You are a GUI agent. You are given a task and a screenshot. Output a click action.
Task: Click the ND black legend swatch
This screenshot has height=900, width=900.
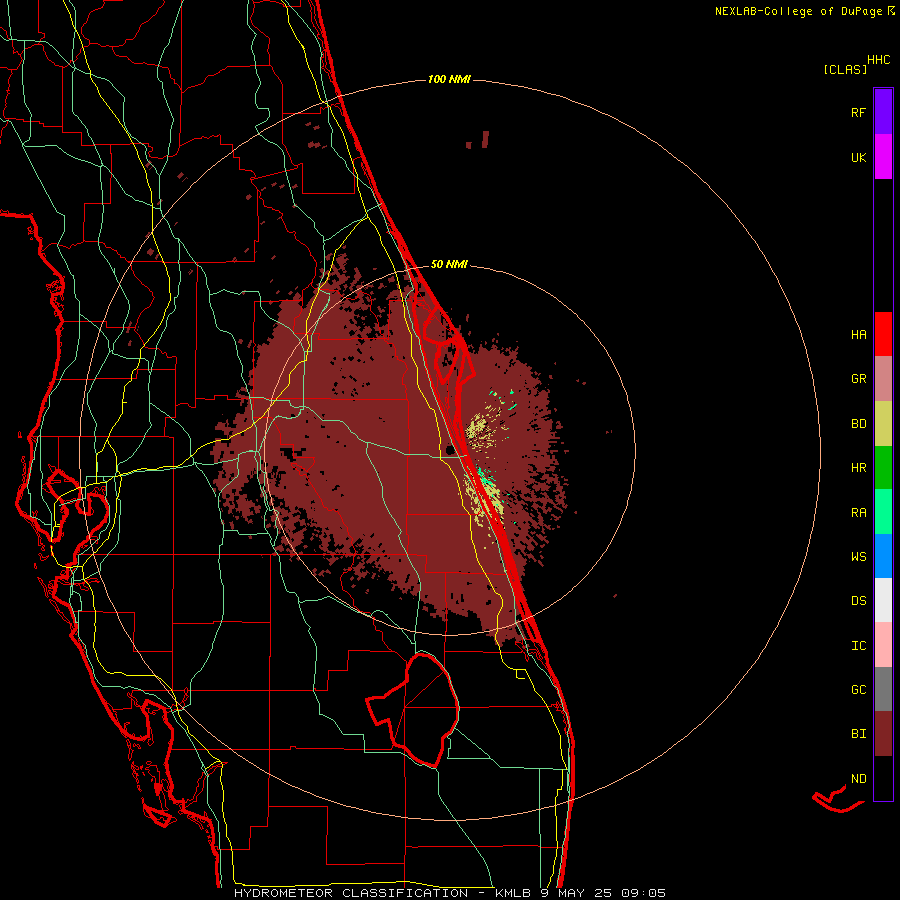click(883, 778)
